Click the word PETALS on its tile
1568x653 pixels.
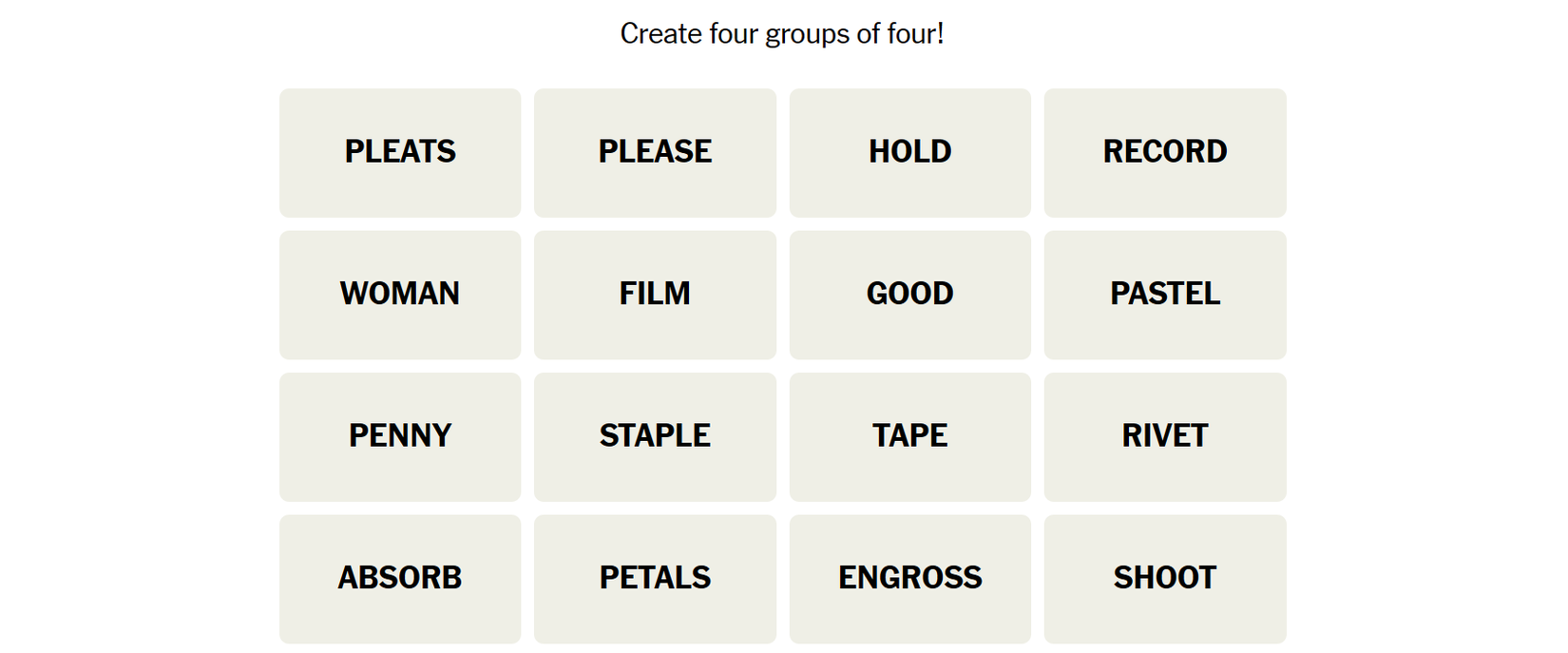pyautogui.click(x=655, y=577)
